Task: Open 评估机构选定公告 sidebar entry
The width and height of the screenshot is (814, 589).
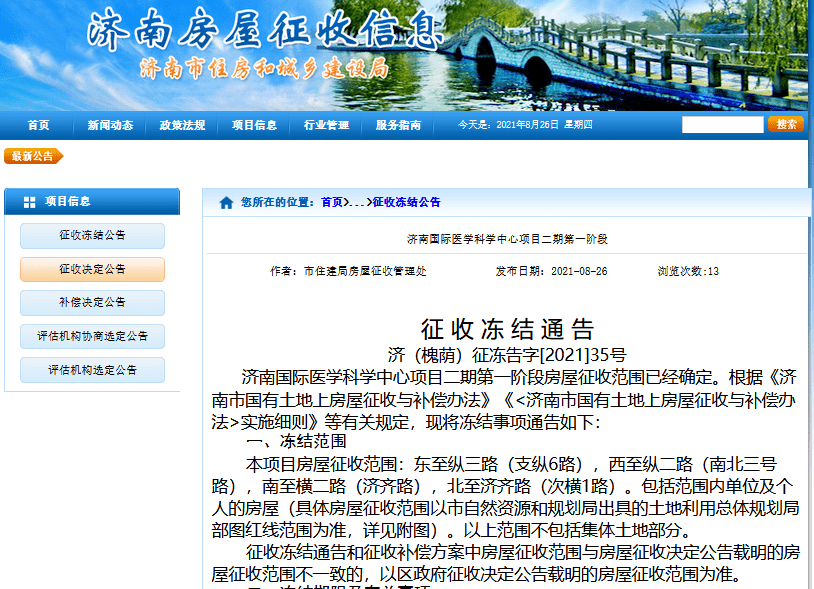Action: click(92, 370)
